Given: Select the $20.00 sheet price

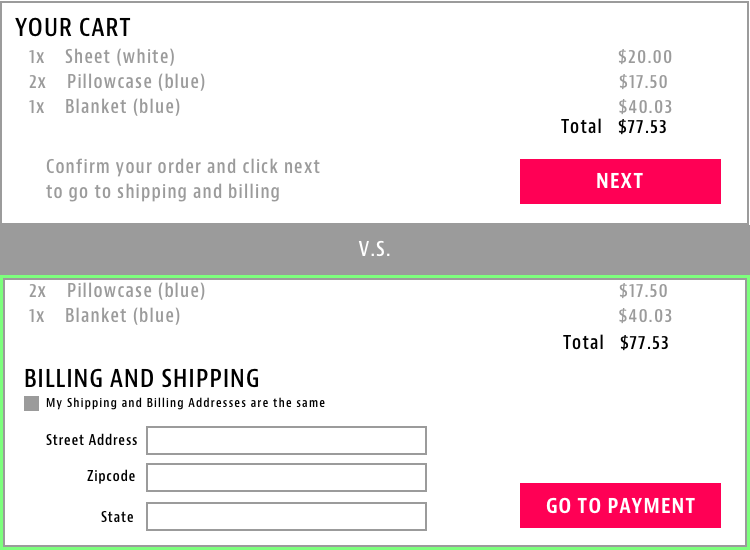Looking at the screenshot, I should [x=645, y=57].
